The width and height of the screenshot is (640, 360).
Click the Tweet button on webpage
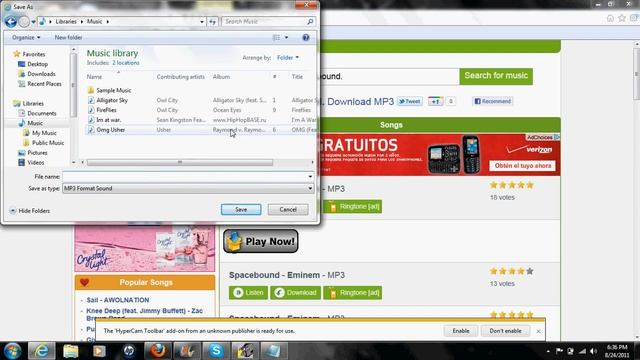pos(409,101)
